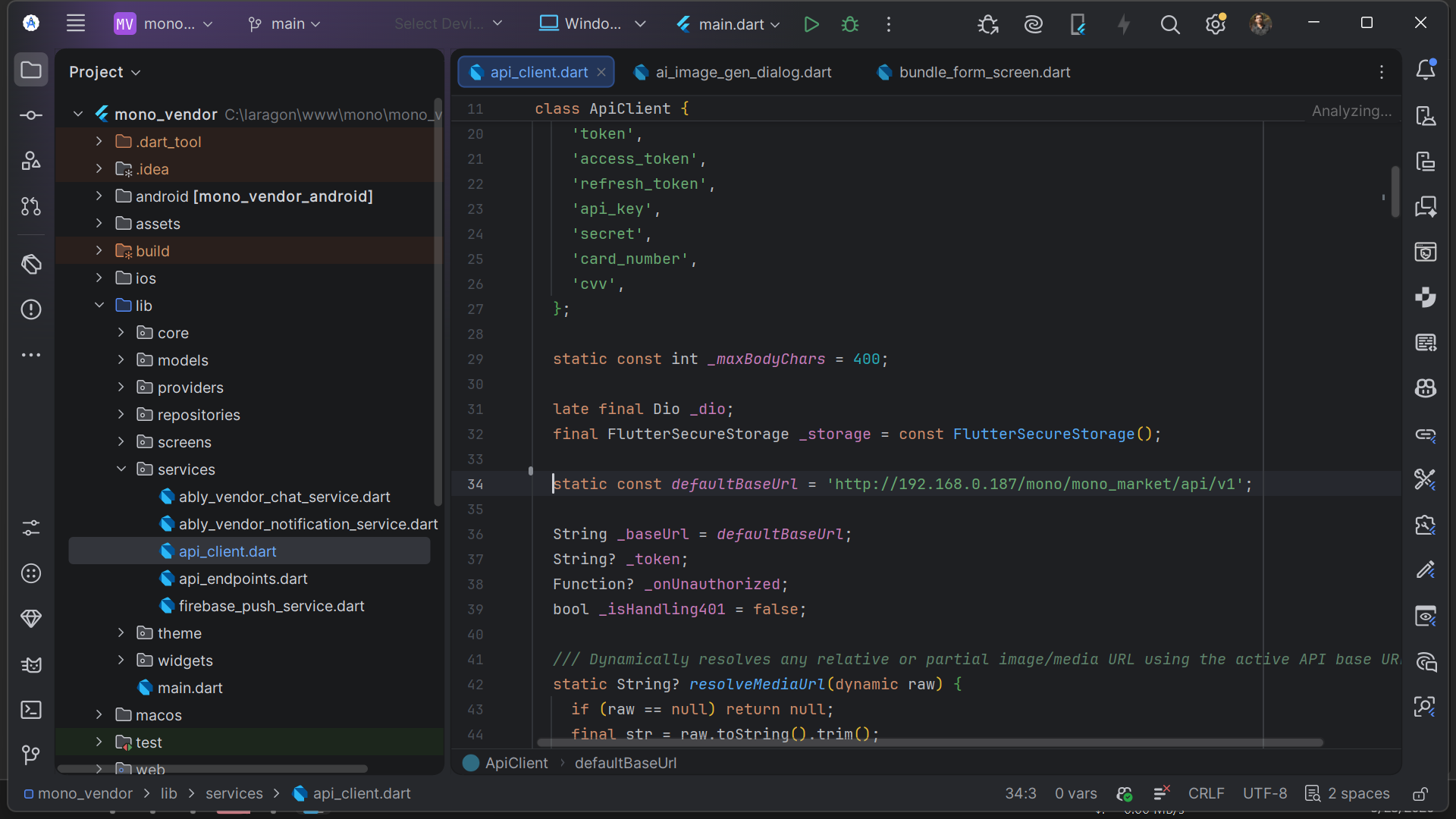The height and width of the screenshot is (819, 1456).
Task: Open more run actions menu
Action: 889,24
